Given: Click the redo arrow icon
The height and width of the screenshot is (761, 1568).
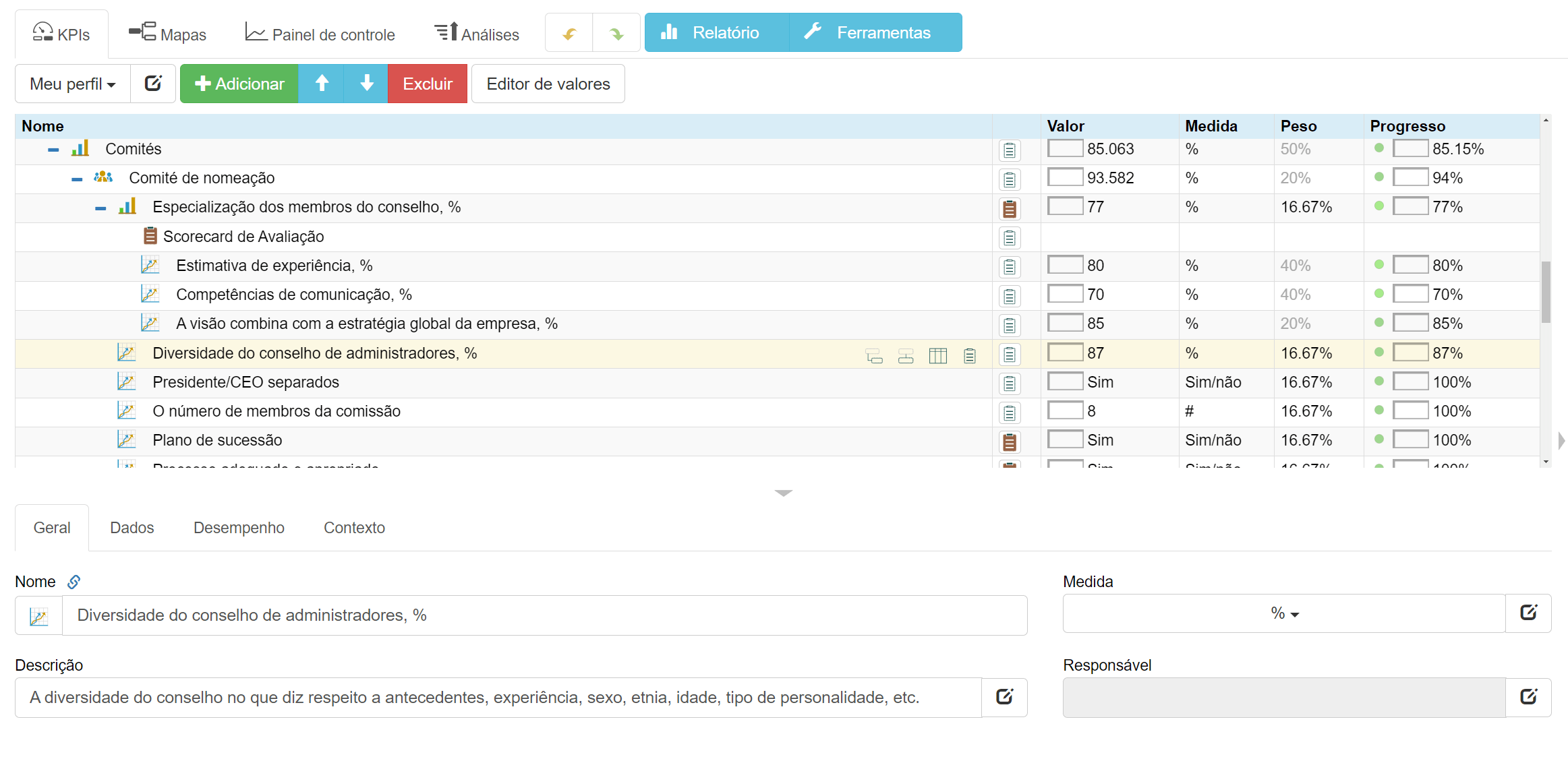Looking at the screenshot, I should coord(616,32).
